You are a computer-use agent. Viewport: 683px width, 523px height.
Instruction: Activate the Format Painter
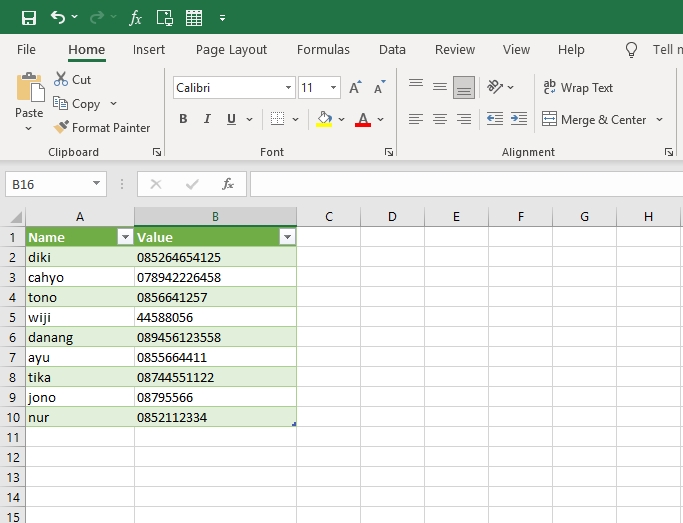coord(101,128)
